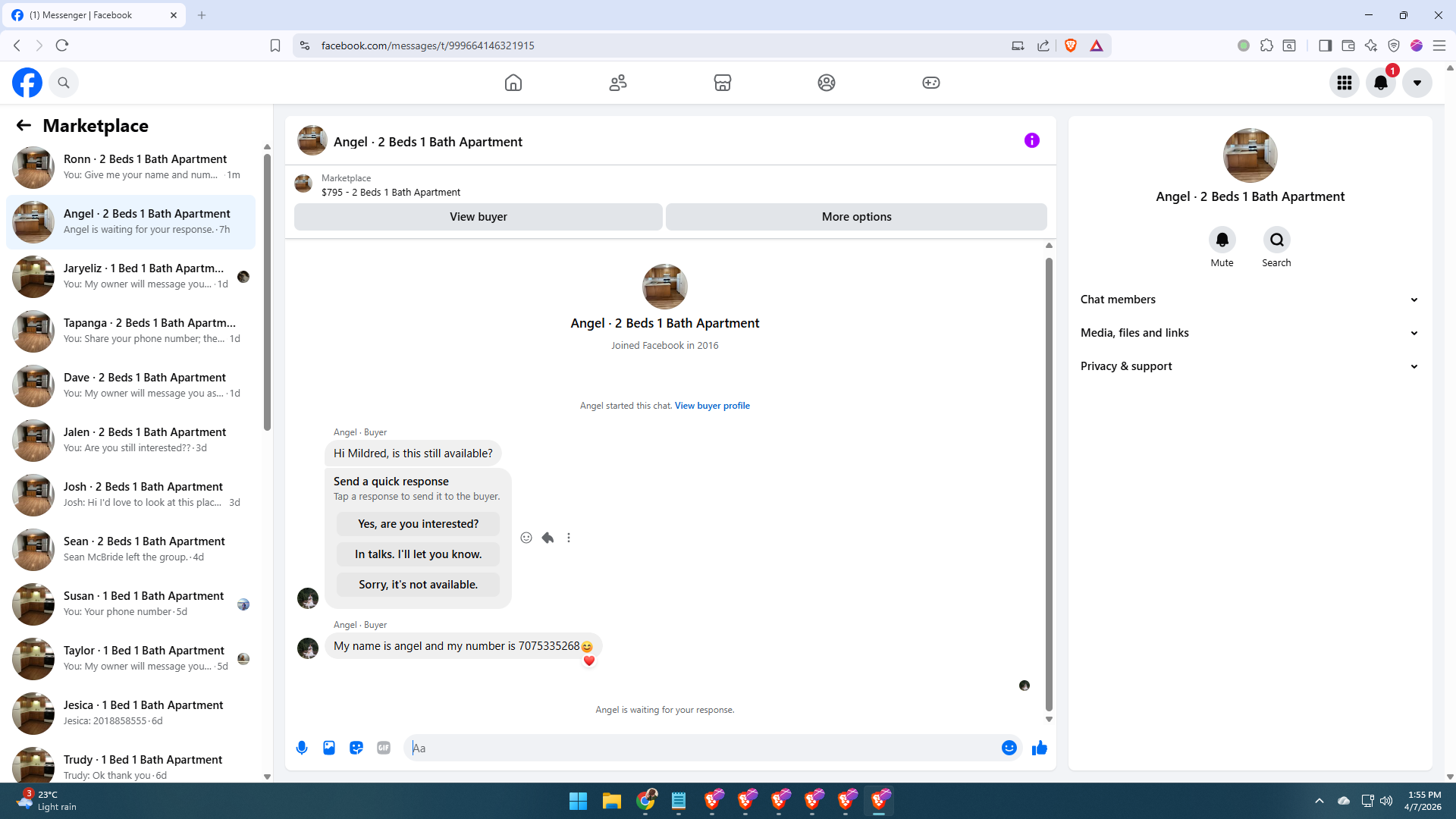The width and height of the screenshot is (1456, 819).
Task: Open Brave Shields icon
Action: 1071,45
